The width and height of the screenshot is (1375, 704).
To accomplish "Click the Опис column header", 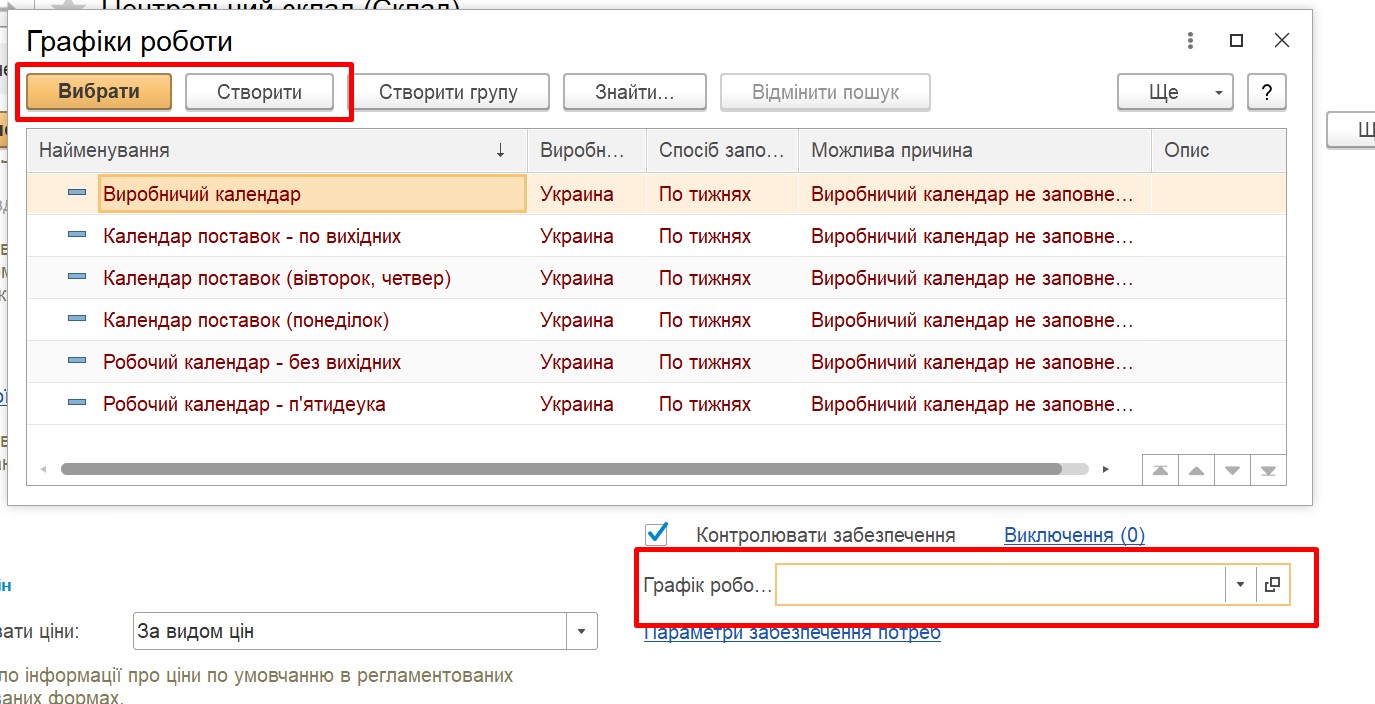I will tap(1219, 150).
